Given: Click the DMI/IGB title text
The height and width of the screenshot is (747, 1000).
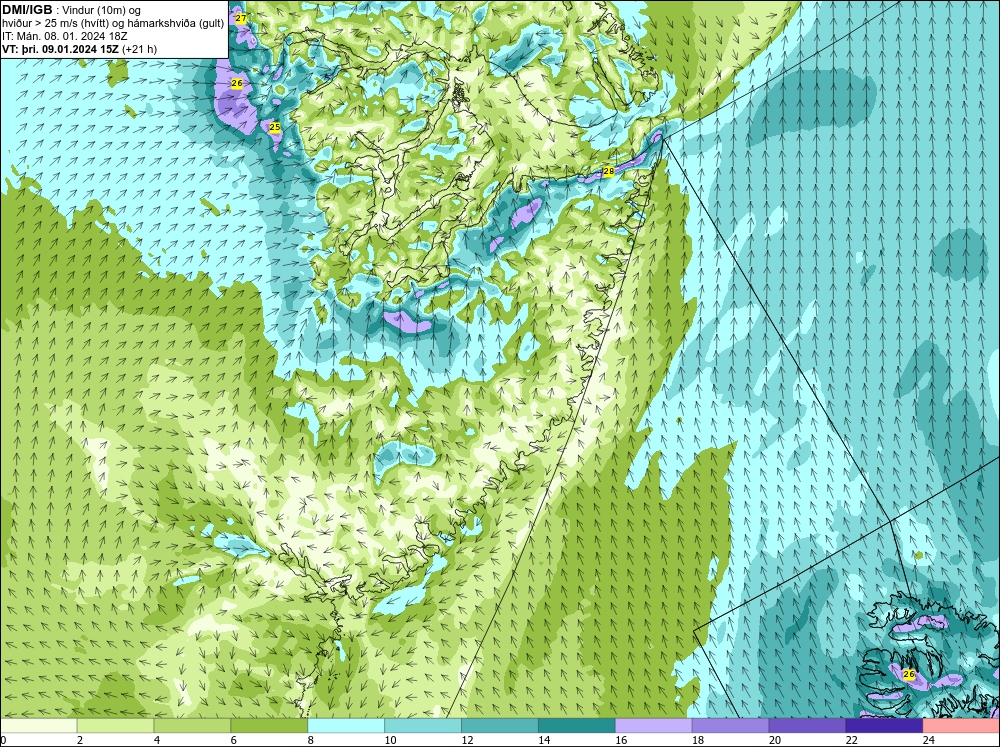Looking at the screenshot, I should (x=27, y=10).
